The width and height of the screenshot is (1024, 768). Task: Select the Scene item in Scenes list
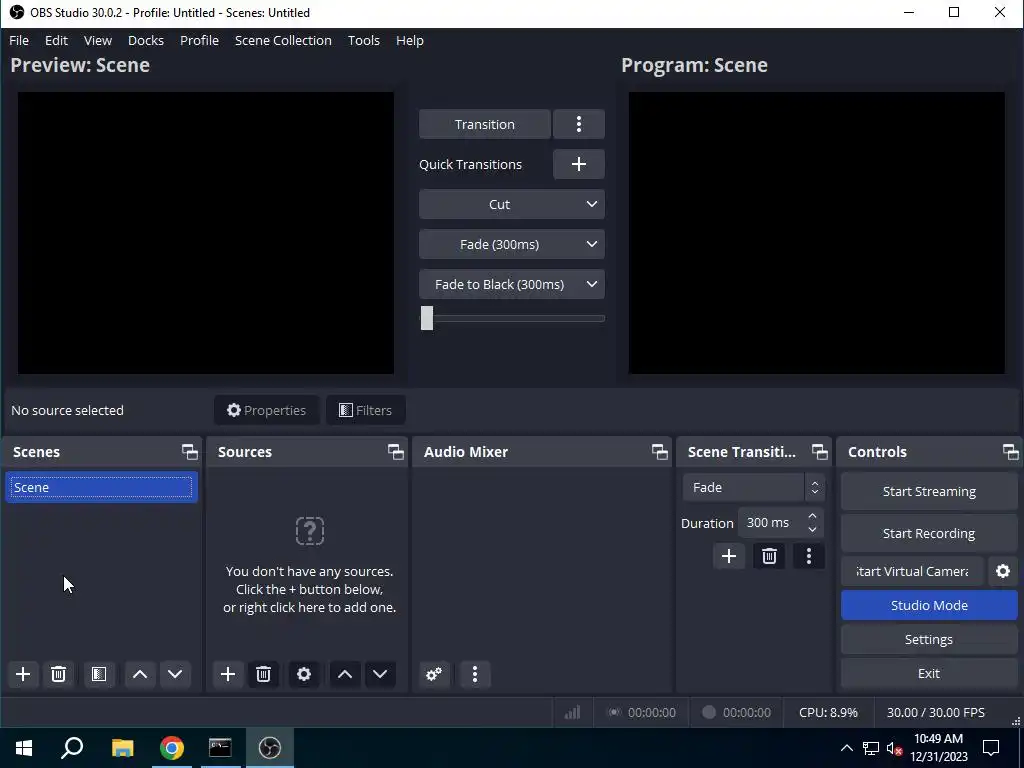[101, 487]
